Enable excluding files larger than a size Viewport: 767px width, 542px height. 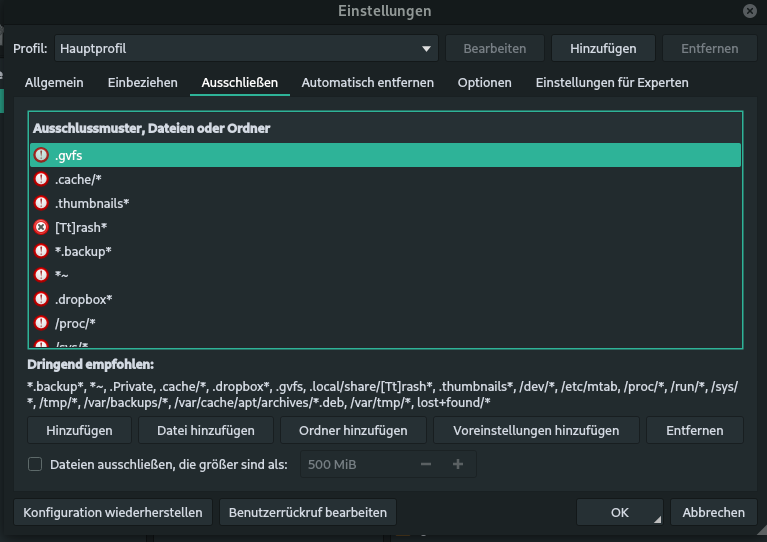tap(35, 464)
